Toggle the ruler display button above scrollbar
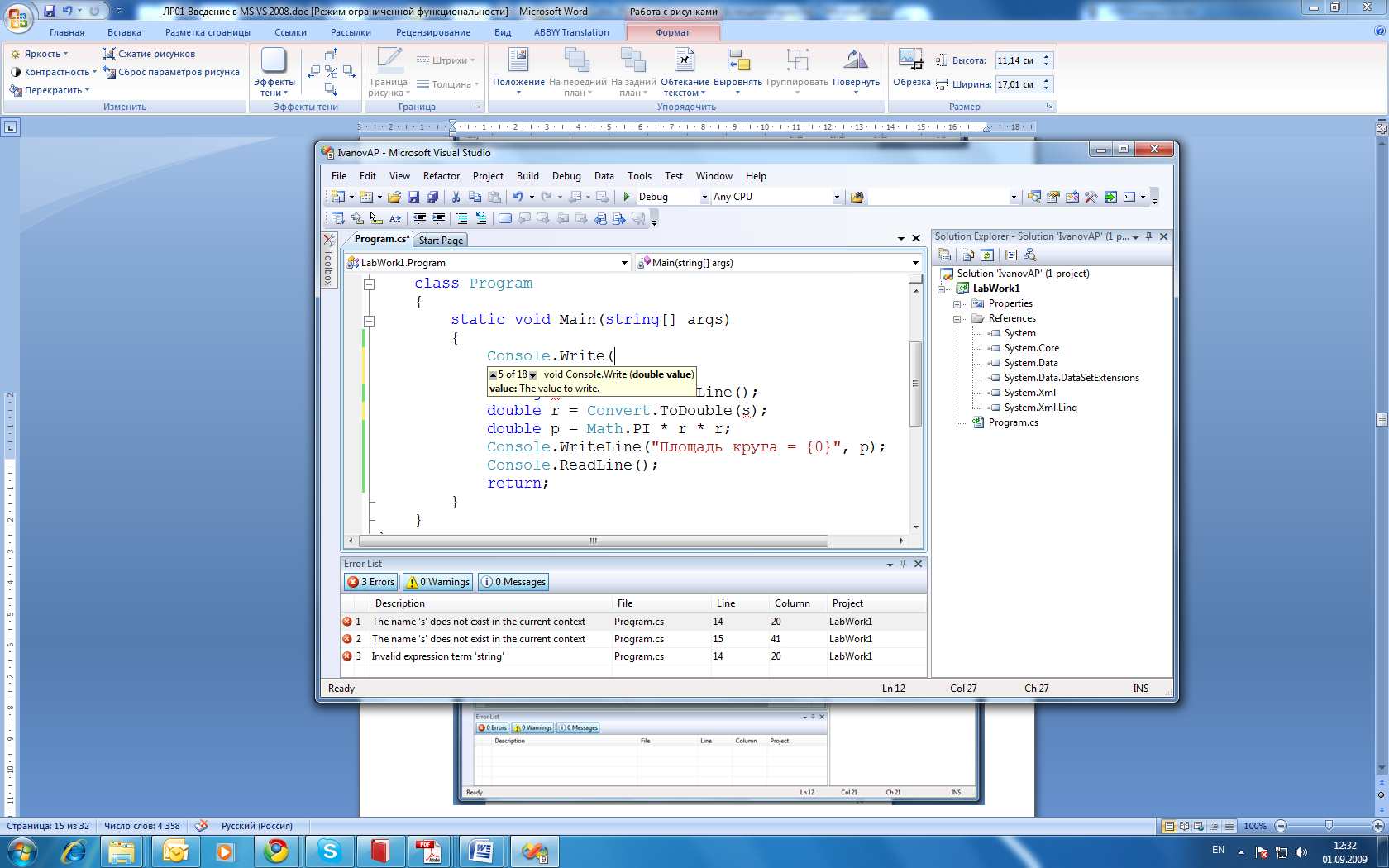 [x=1381, y=128]
